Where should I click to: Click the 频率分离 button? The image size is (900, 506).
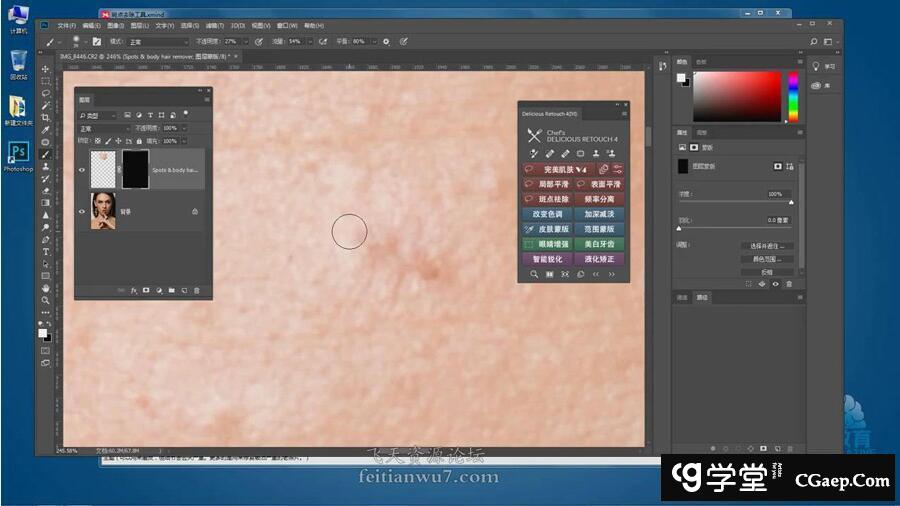coord(600,199)
